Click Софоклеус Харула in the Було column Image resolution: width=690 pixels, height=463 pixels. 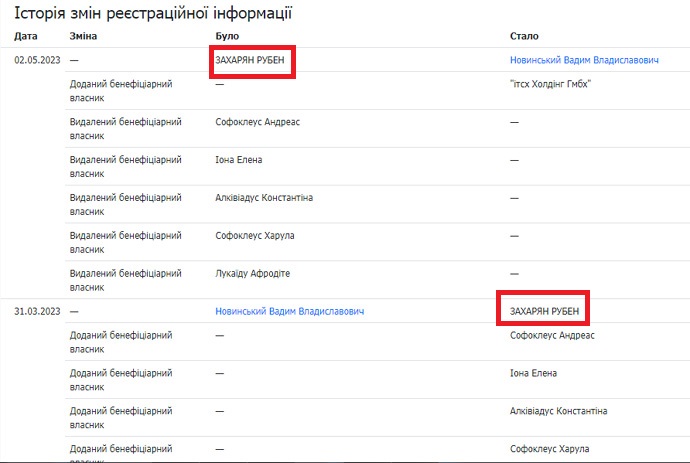tap(255, 236)
